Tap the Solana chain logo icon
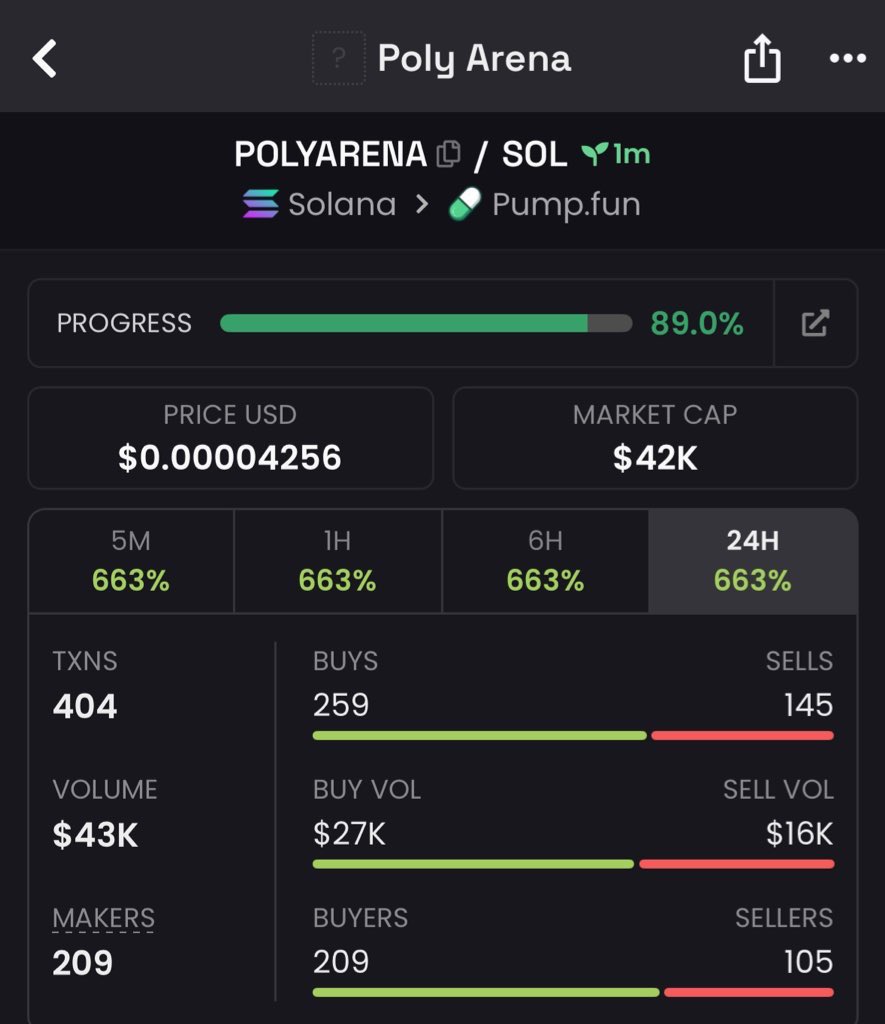The height and width of the screenshot is (1024, 885). 261,205
